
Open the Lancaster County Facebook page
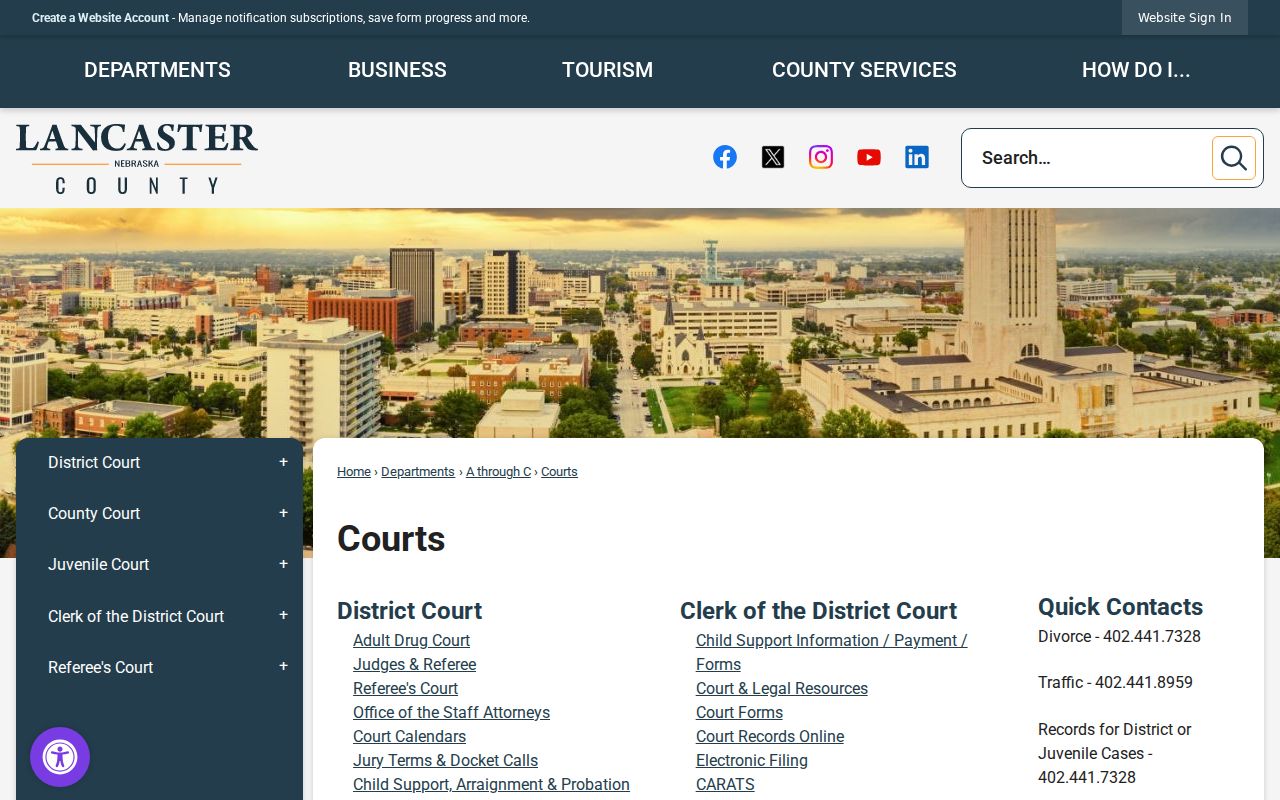click(725, 157)
